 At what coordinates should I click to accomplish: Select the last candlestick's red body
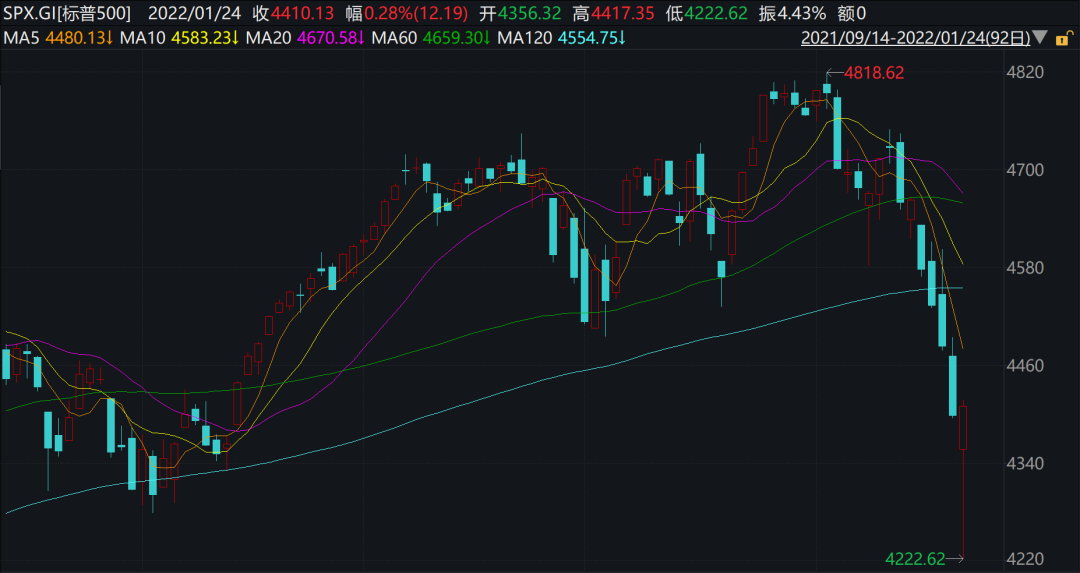[x=963, y=428]
